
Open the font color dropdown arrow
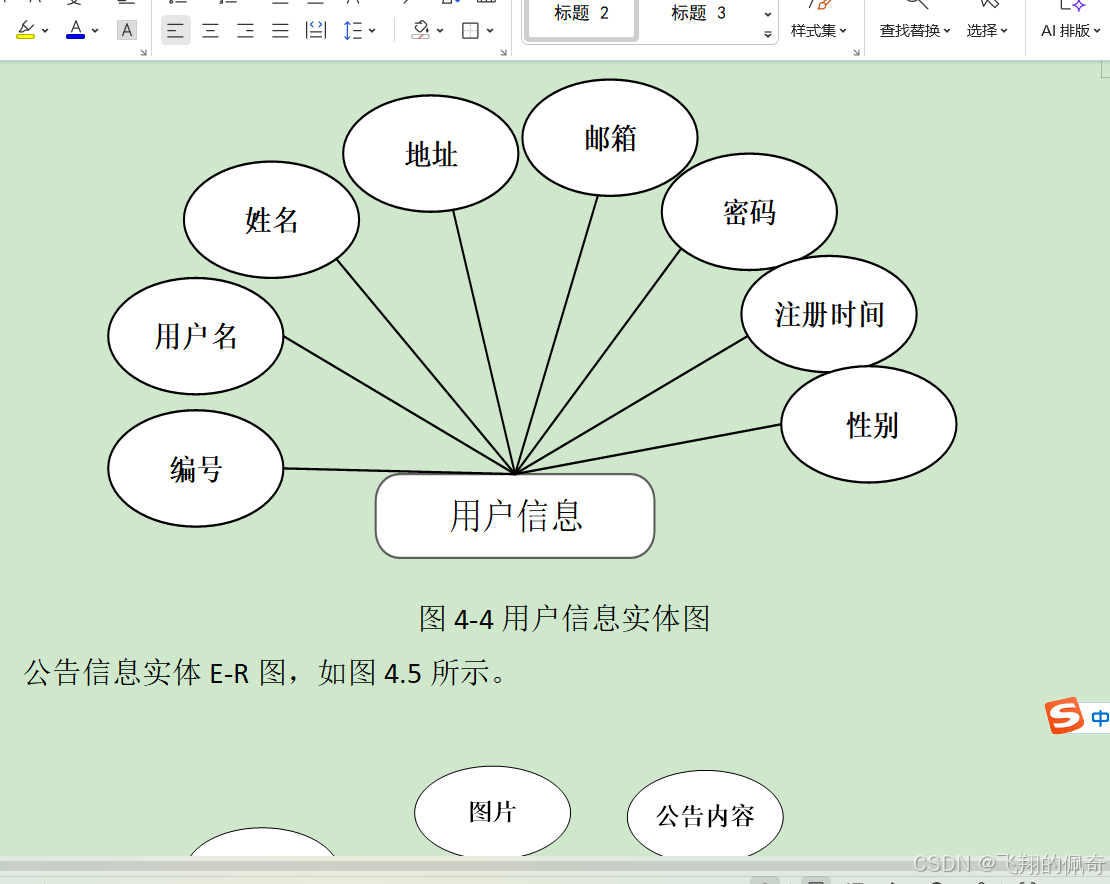93,30
